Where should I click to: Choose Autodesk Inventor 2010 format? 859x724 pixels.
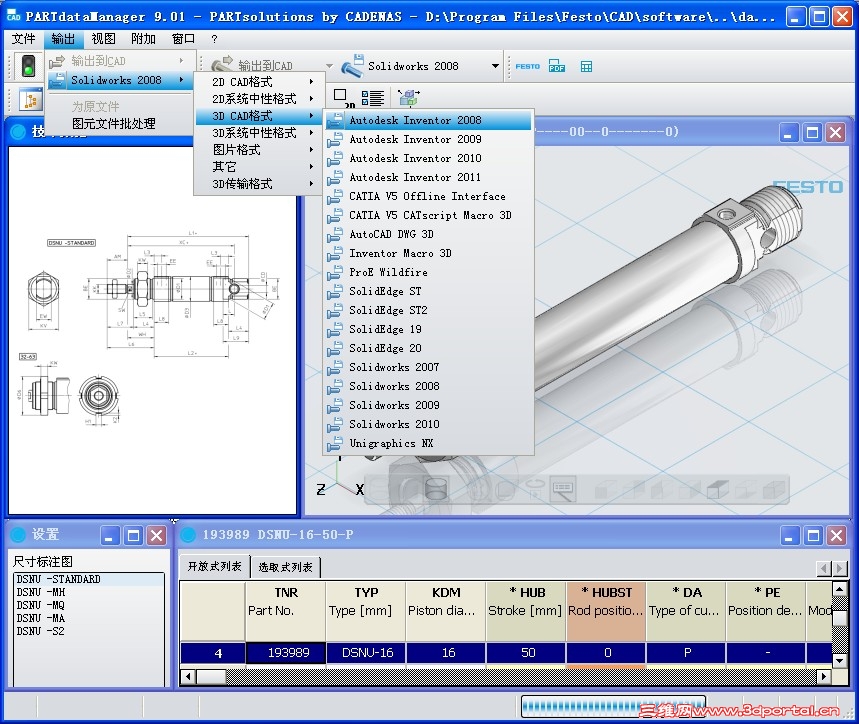[428, 158]
